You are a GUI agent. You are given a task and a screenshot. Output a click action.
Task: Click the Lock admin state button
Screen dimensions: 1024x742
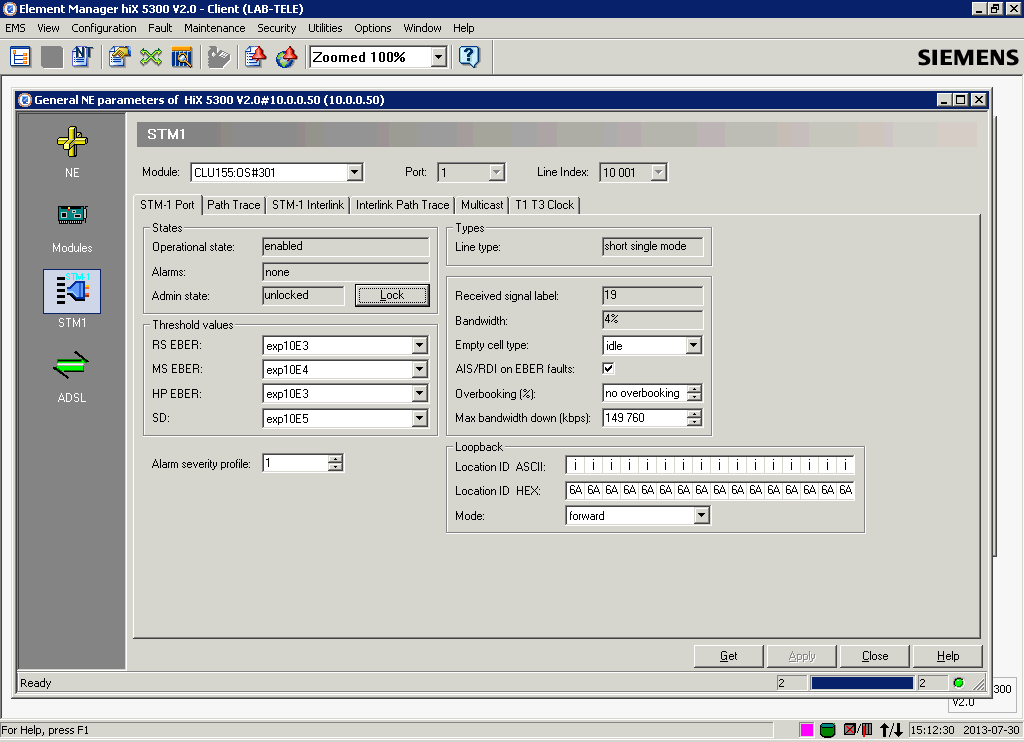click(x=392, y=295)
